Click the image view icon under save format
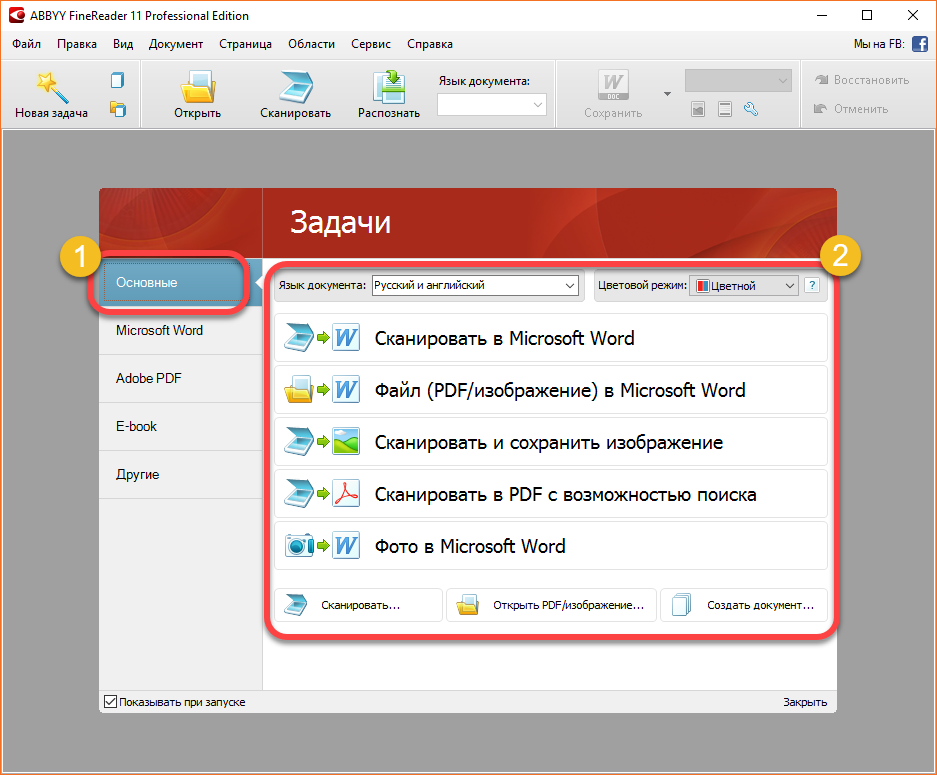The width and height of the screenshot is (937, 775). [698, 109]
